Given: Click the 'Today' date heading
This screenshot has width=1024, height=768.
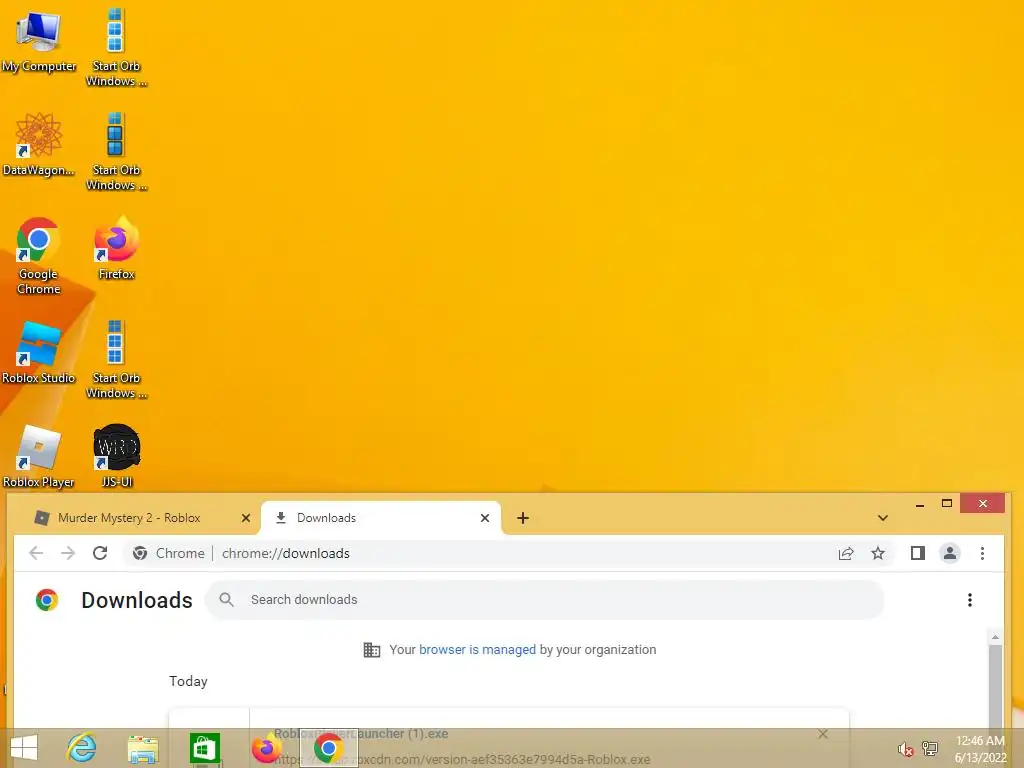Looking at the screenshot, I should coord(188,681).
